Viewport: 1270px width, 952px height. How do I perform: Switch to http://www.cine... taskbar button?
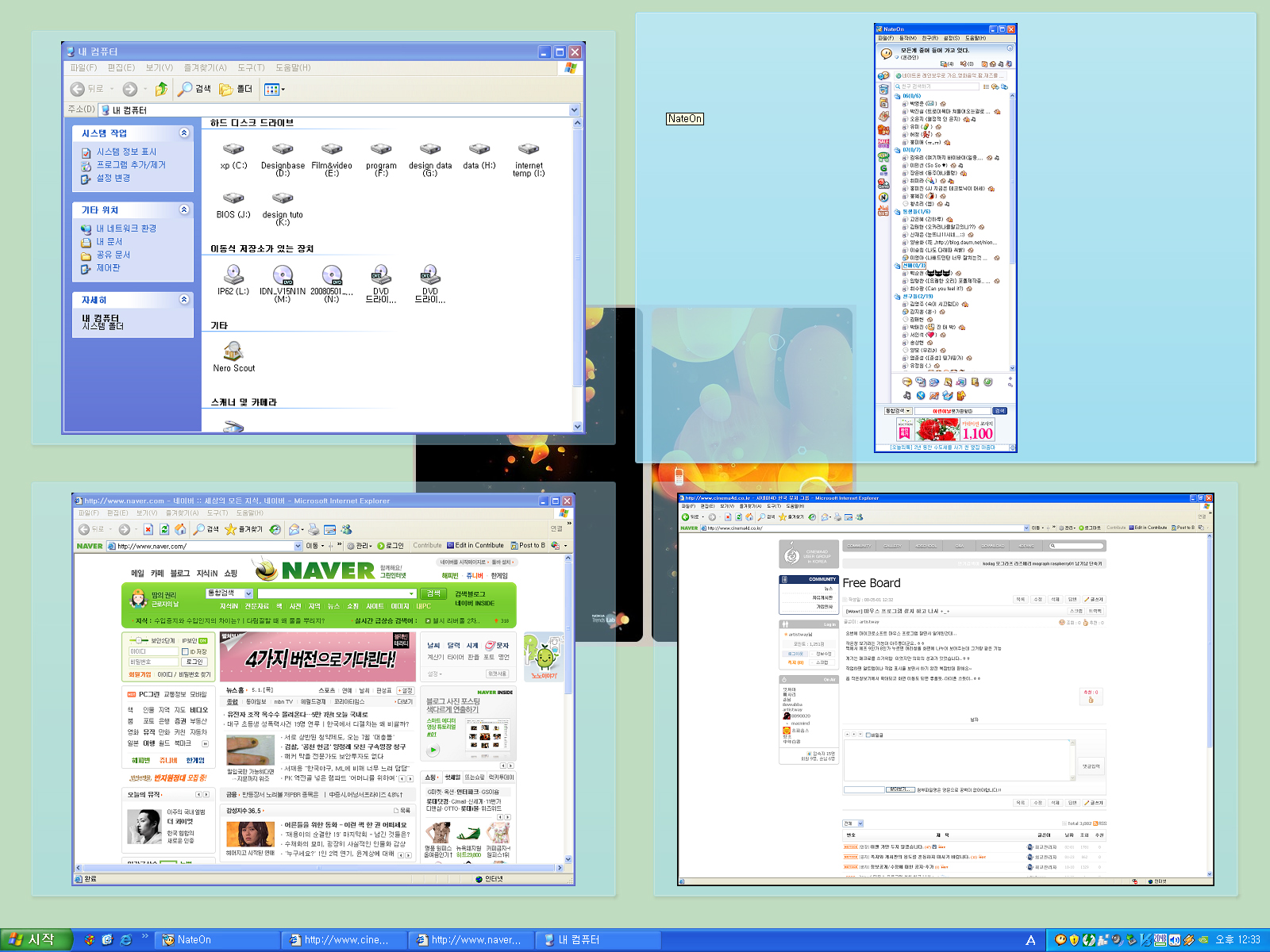pos(344,940)
